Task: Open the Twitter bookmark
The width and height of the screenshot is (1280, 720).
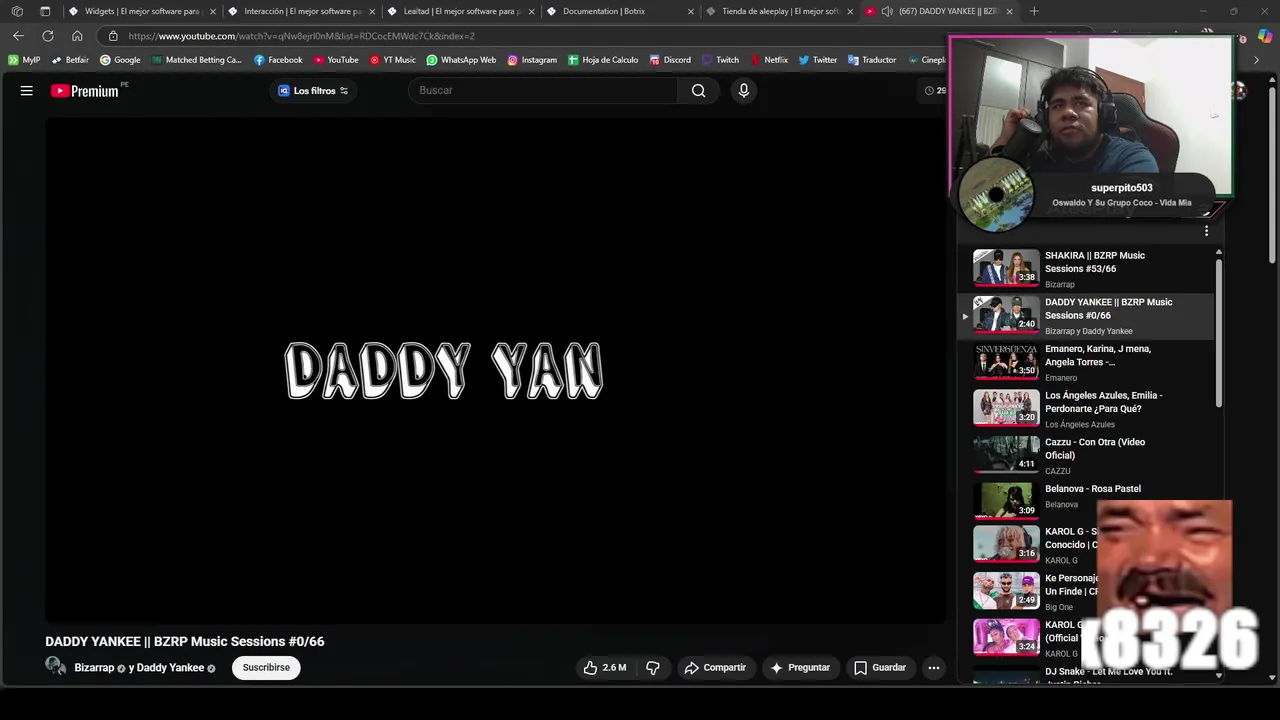Action: click(x=818, y=60)
